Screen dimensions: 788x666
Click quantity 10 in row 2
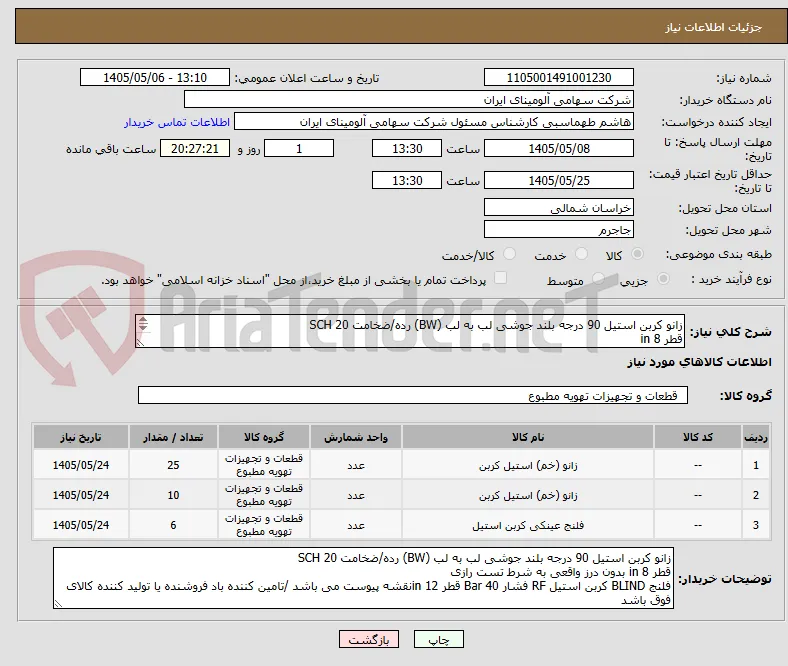(173, 495)
